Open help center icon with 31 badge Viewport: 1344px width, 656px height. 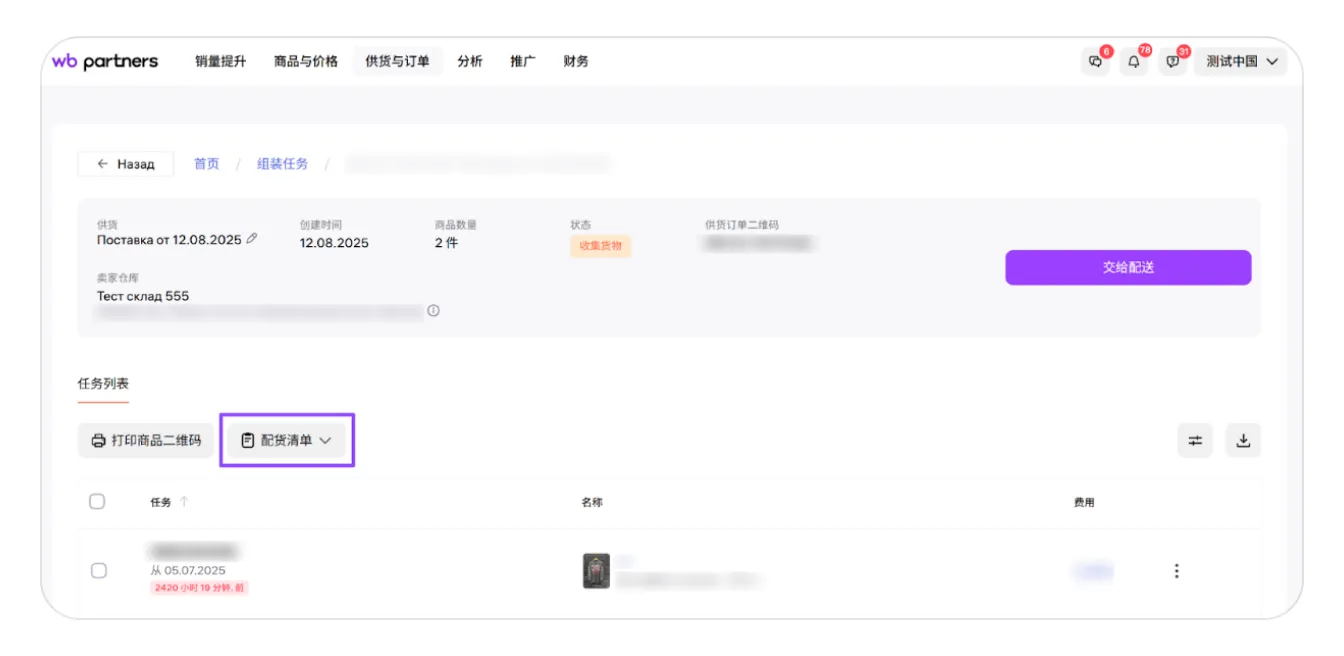coord(1172,60)
